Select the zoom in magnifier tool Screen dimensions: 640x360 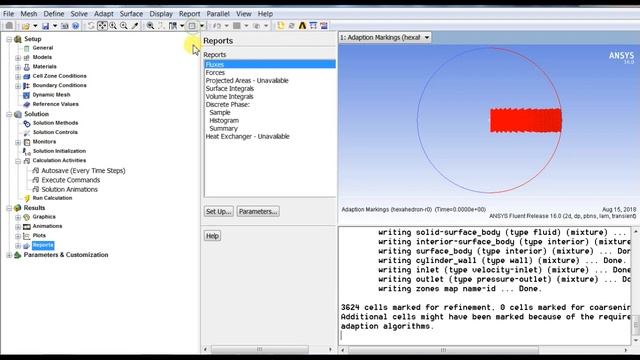(x=113, y=26)
